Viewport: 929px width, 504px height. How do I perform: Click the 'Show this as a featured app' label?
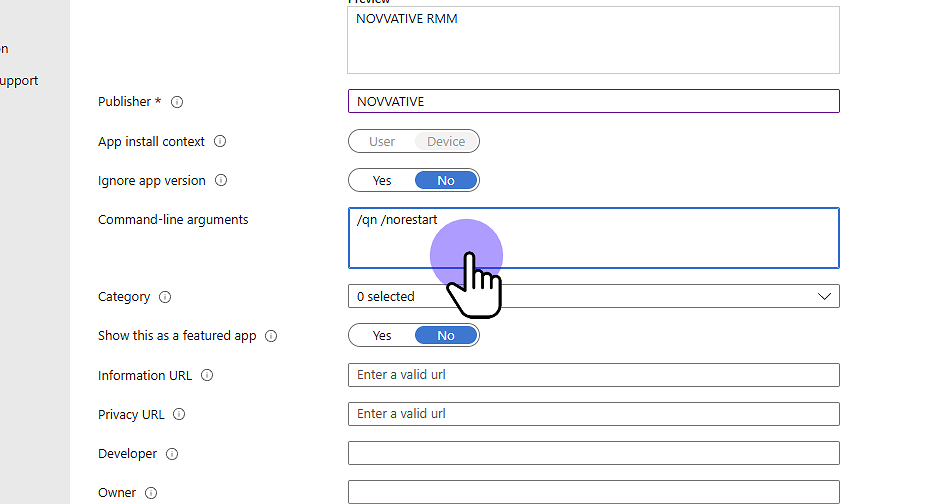click(x=177, y=336)
